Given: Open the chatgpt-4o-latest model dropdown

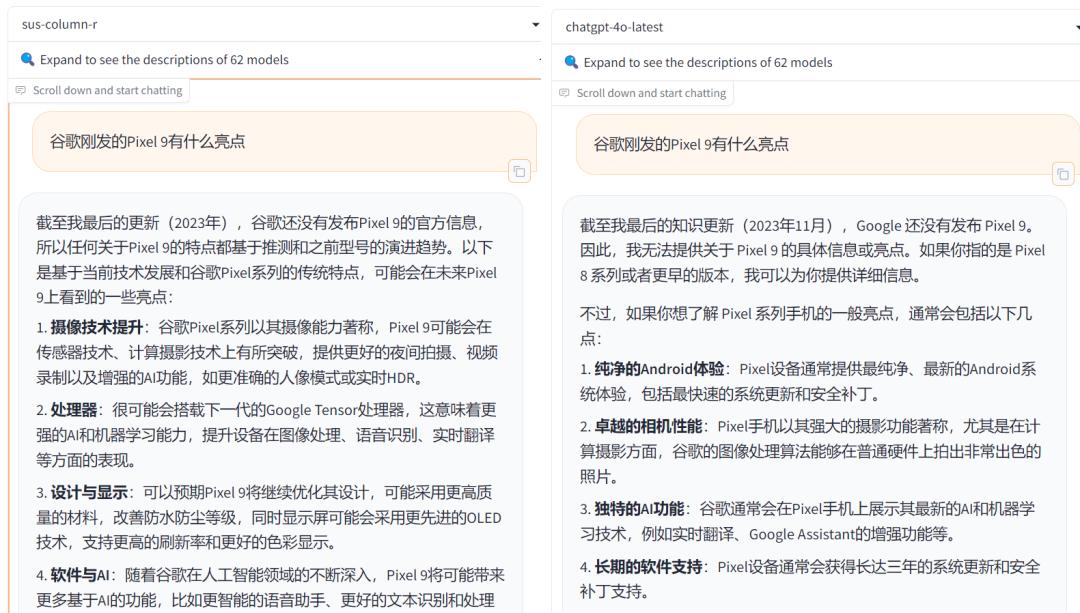Looking at the screenshot, I should tap(810, 27).
